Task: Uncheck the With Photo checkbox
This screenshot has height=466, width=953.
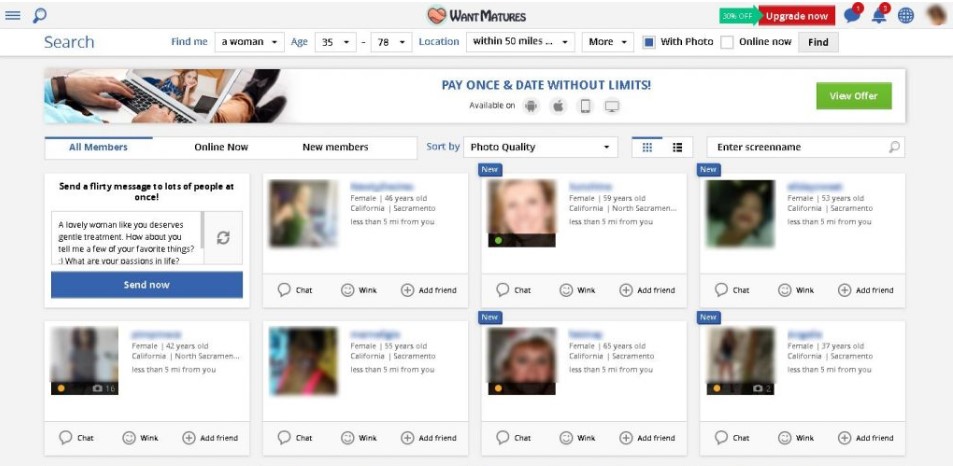Action: [x=649, y=42]
